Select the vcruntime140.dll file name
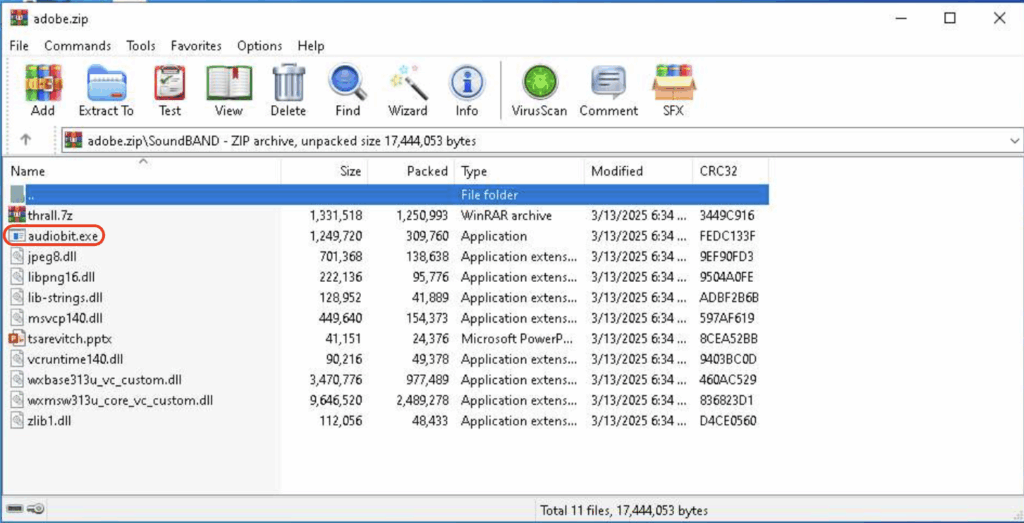Image resolution: width=1024 pixels, height=523 pixels. coord(75,359)
